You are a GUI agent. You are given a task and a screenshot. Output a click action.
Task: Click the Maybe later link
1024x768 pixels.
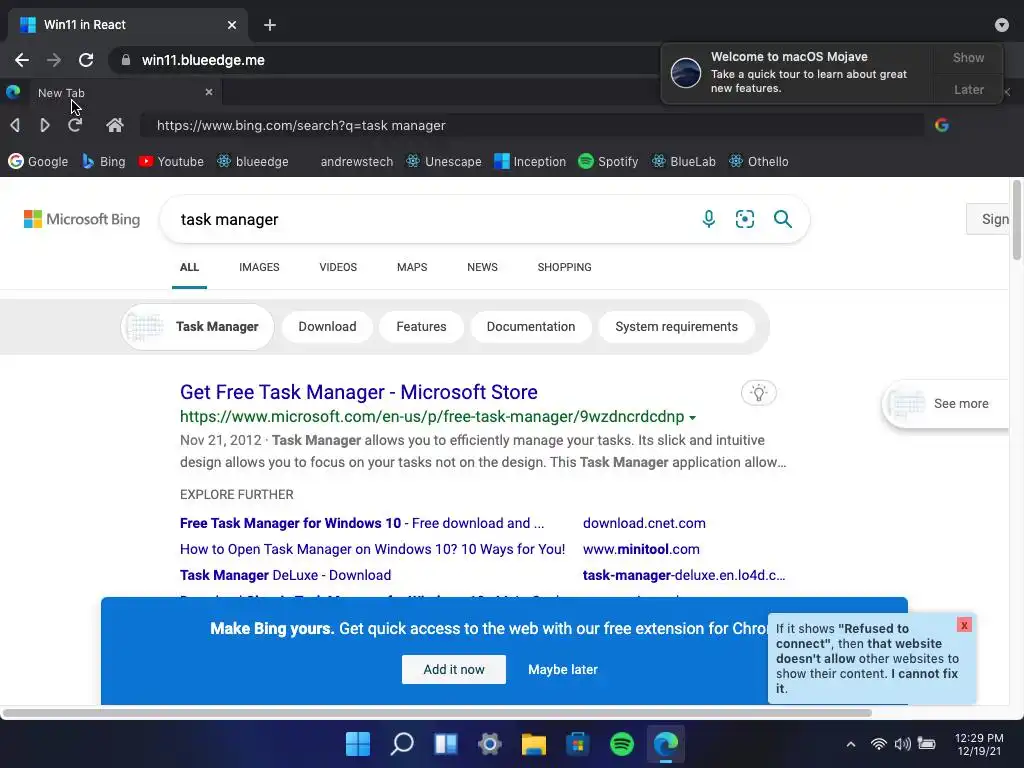563,669
